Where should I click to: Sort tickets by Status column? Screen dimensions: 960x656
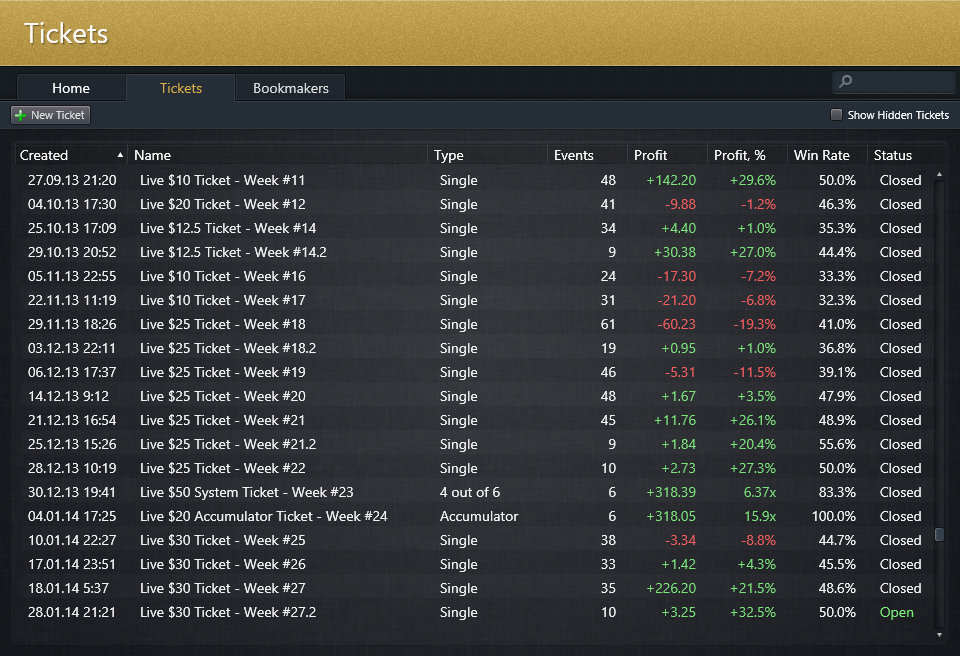[x=891, y=155]
